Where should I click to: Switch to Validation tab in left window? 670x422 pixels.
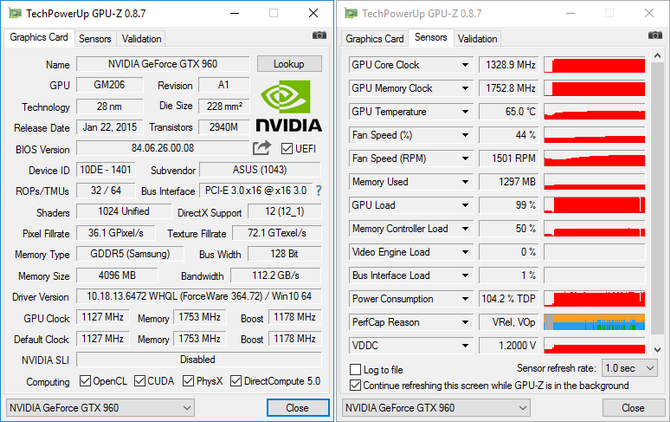pos(141,39)
